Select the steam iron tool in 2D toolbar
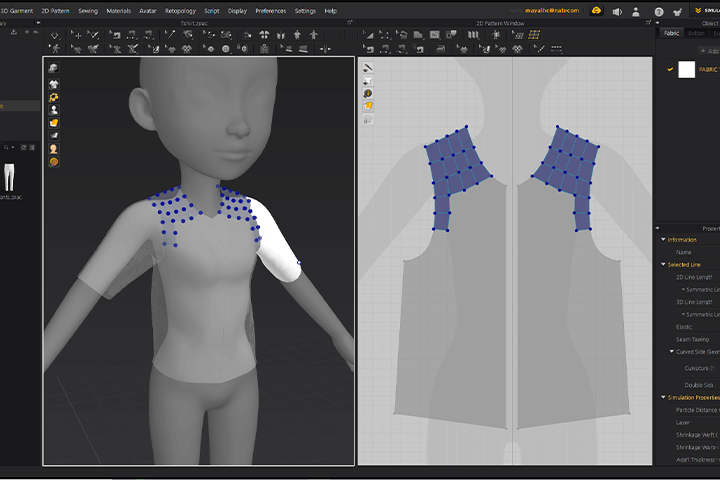Image resolution: width=720 pixels, height=480 pixels. (x=440, y=49)
